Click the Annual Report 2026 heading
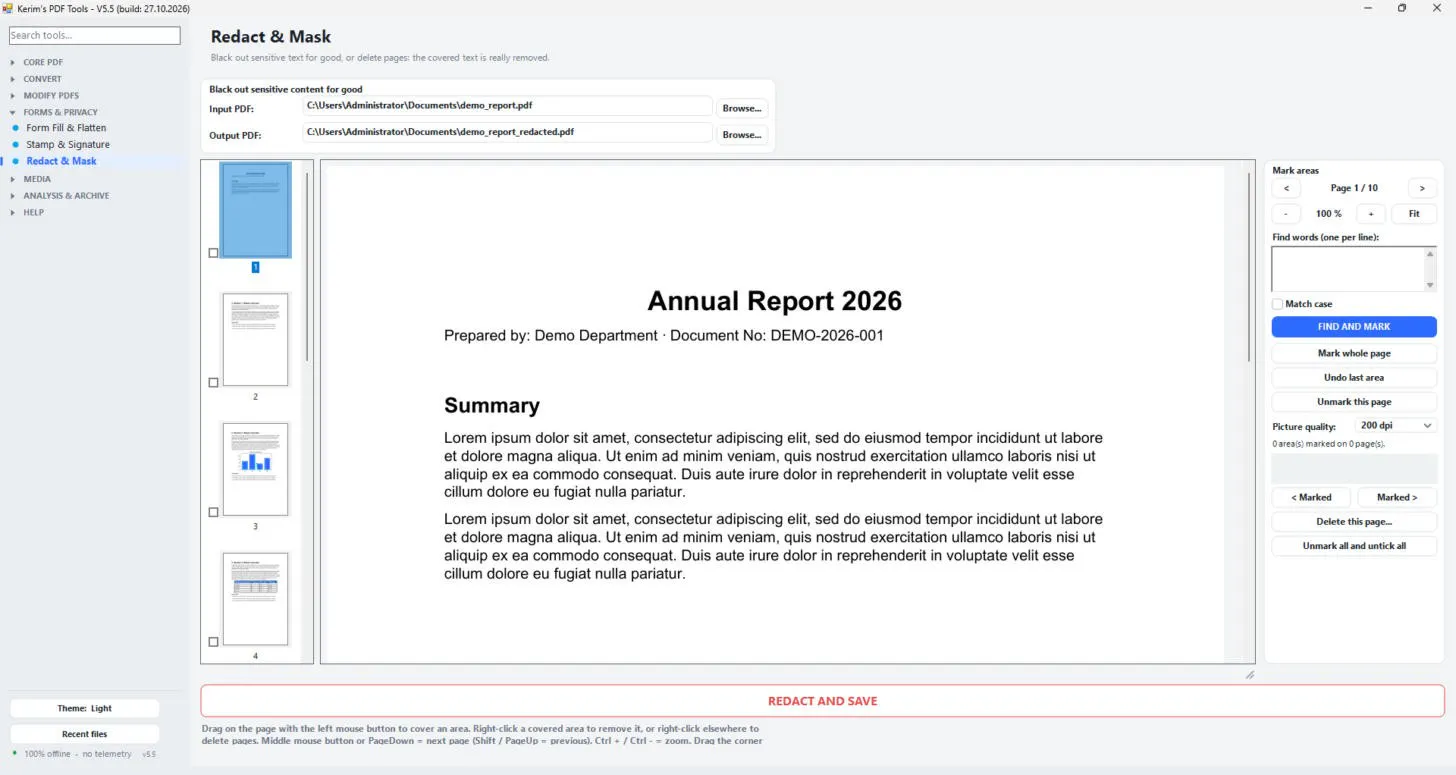 774,301
